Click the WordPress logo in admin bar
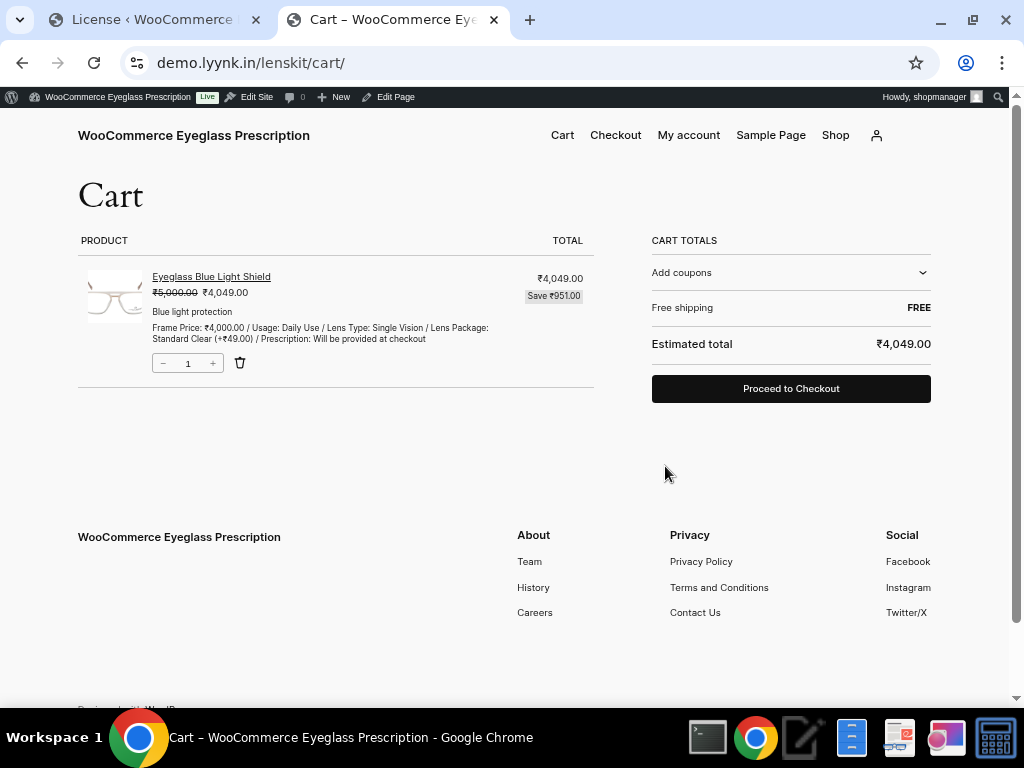The image size is (1024, 768). 12,97
